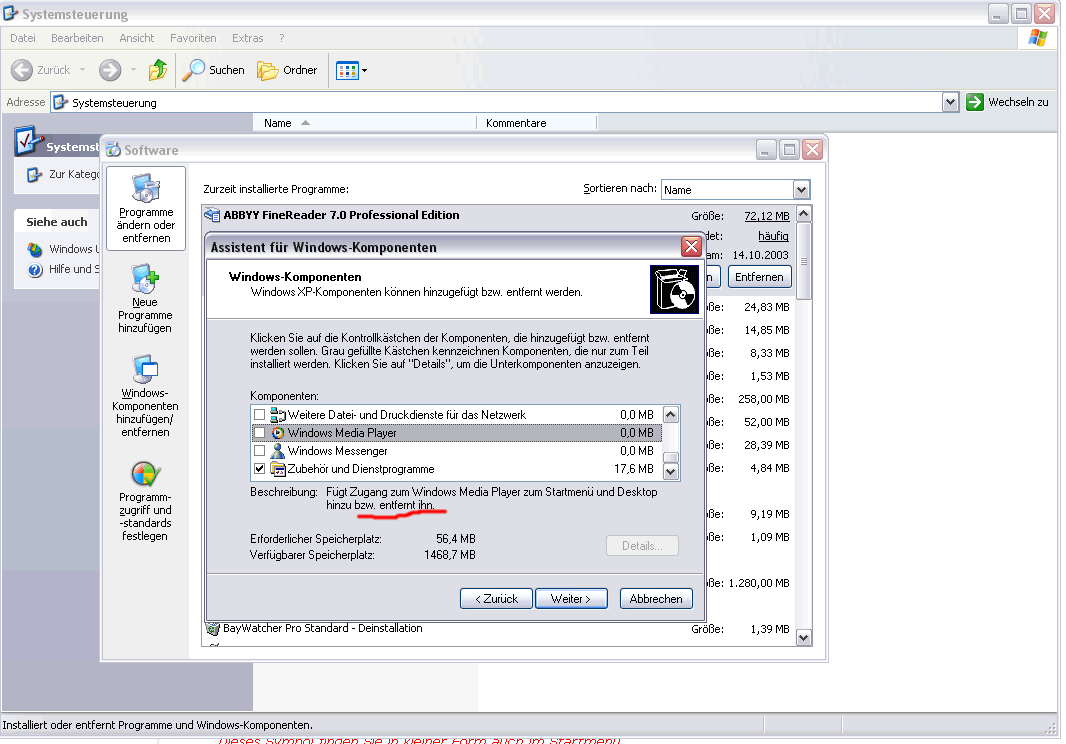1066x744 pixels.
Task: Expand the Adresse bar dropdown arrow
Action: click(x=950, y=102)
